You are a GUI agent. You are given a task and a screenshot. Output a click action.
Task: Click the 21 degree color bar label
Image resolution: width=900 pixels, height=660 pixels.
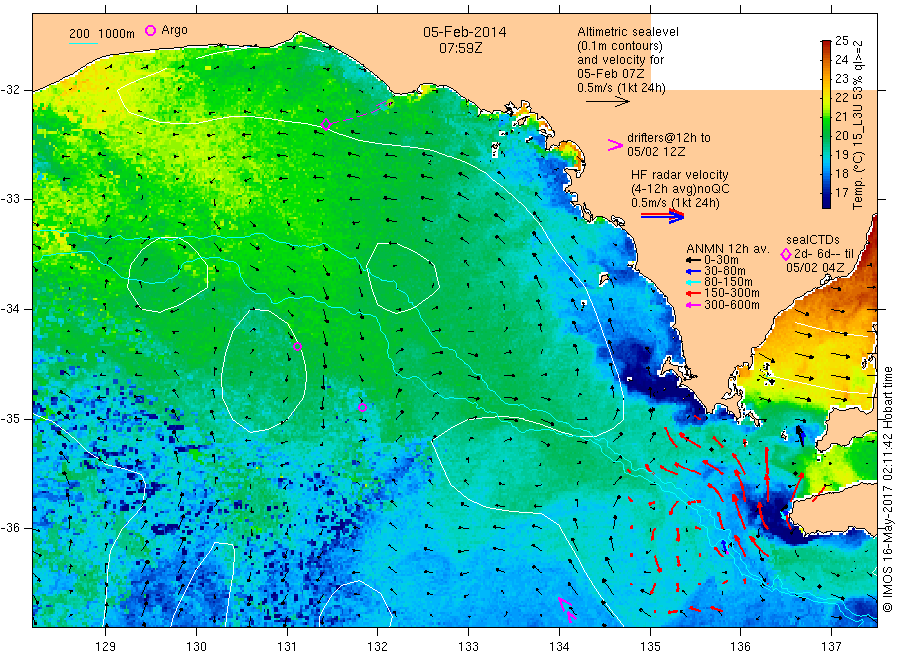pyautogui.click(x=841, y=117)
